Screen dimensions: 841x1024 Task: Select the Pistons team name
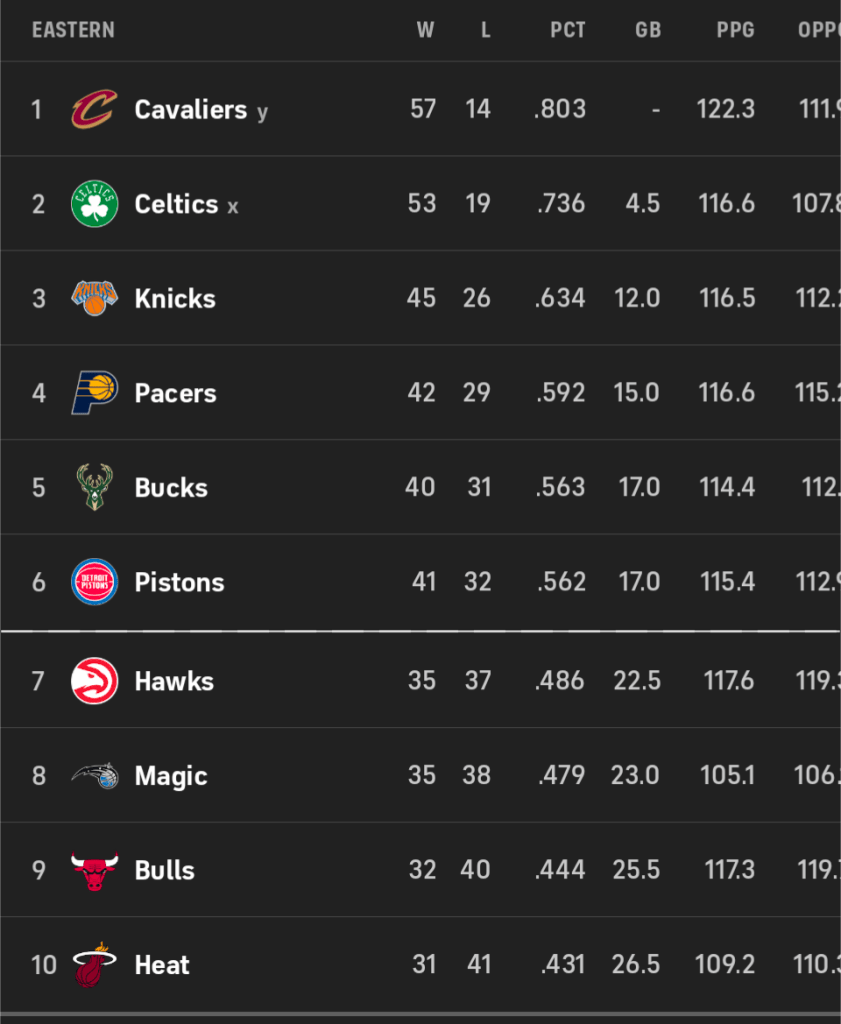tap(179, 582)
